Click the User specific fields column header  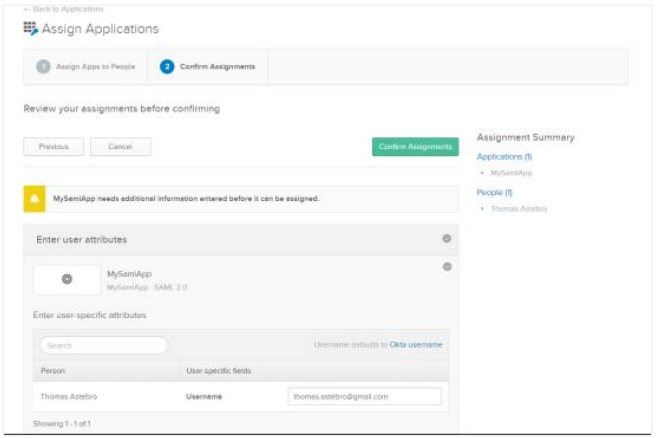(x=219, y=371)
